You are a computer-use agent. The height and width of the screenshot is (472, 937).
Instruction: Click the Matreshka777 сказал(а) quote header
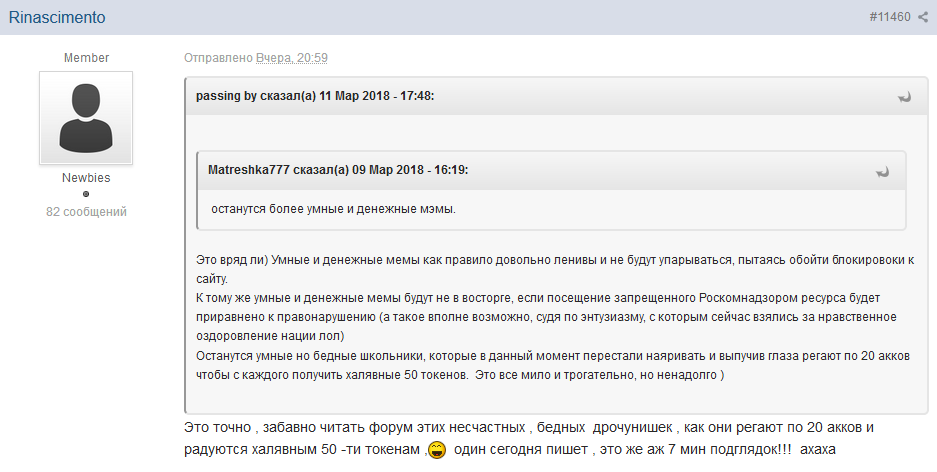(x=338, y=170)
